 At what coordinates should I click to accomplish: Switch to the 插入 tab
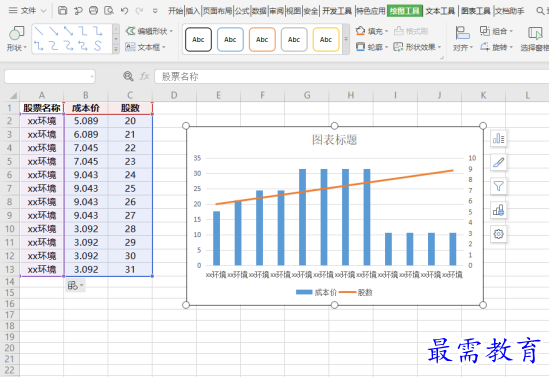point(192,11)
